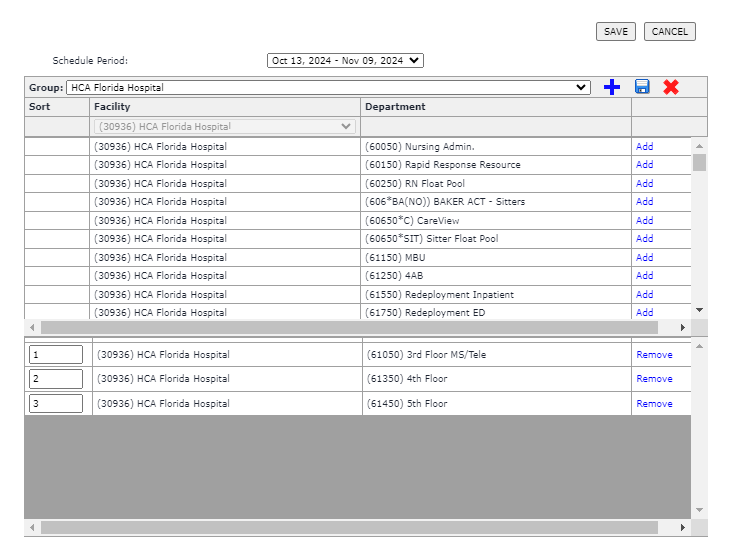Open the Schedule Period dropdown
The image size is (733, 558).
[x=345, y=60]
